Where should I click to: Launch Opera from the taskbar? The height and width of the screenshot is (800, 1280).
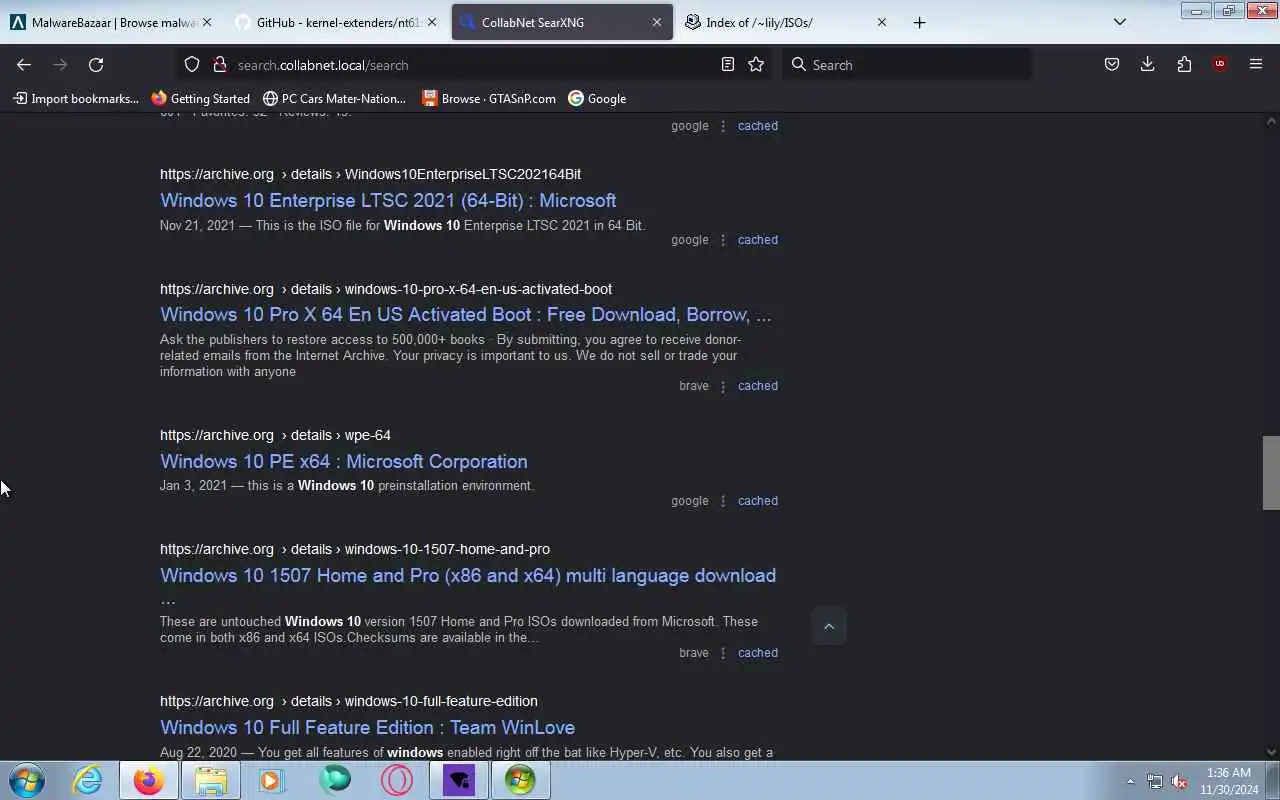(396, 780)
